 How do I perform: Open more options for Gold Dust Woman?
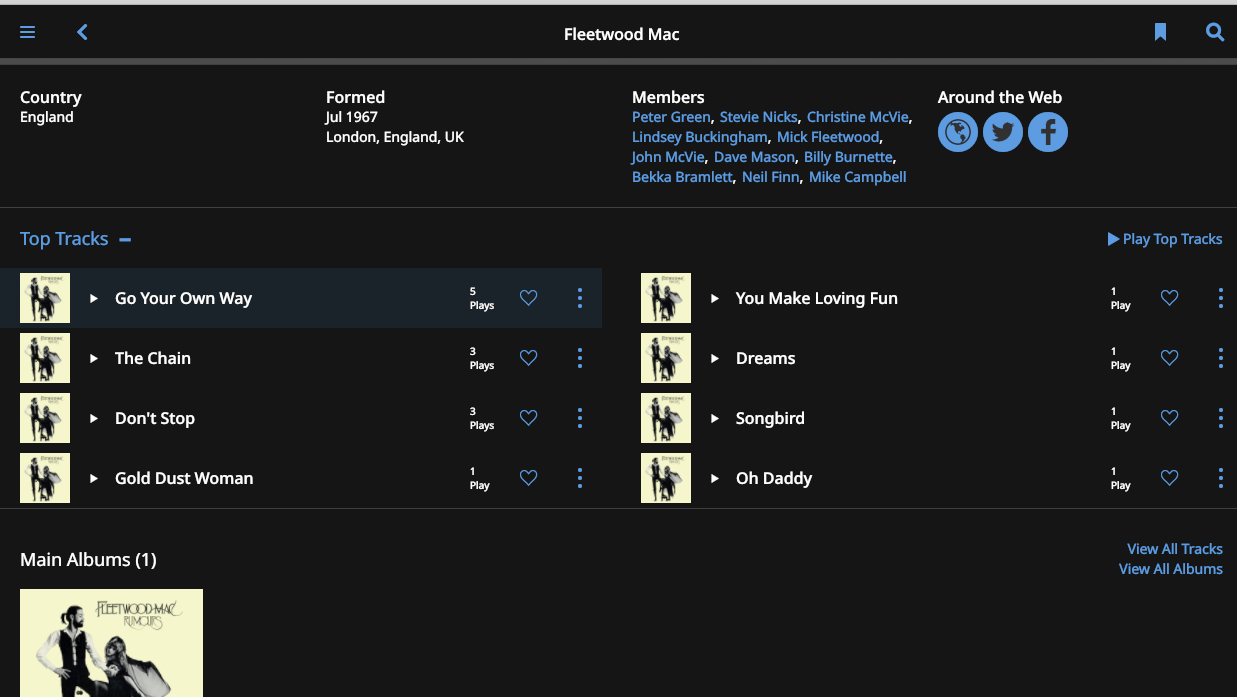(580, 478)
